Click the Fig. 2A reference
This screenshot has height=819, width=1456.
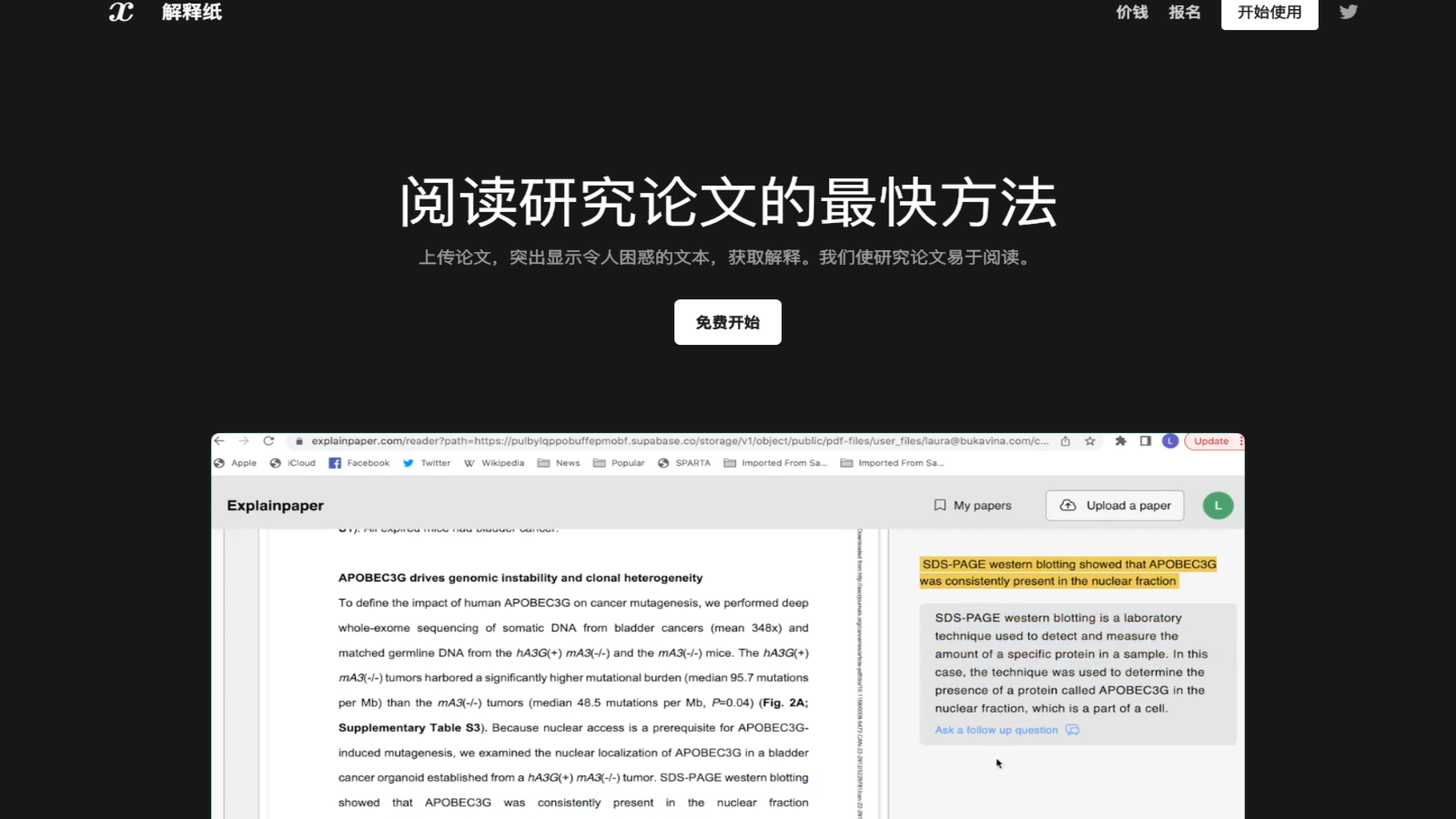click(784, 703)
